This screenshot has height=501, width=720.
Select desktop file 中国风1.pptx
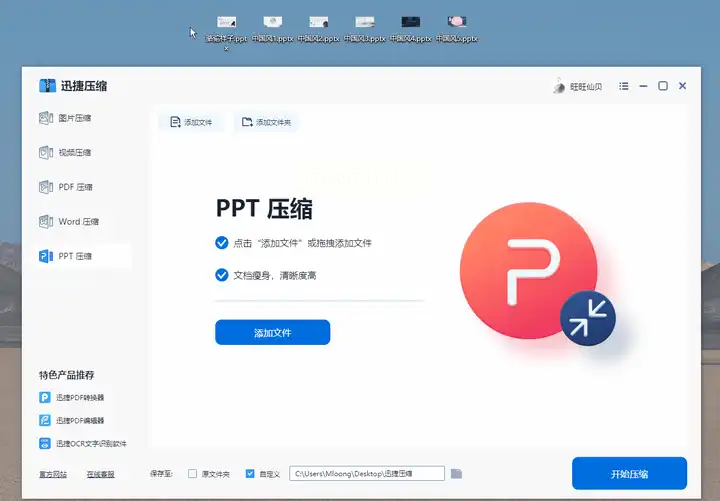[273, 29]
